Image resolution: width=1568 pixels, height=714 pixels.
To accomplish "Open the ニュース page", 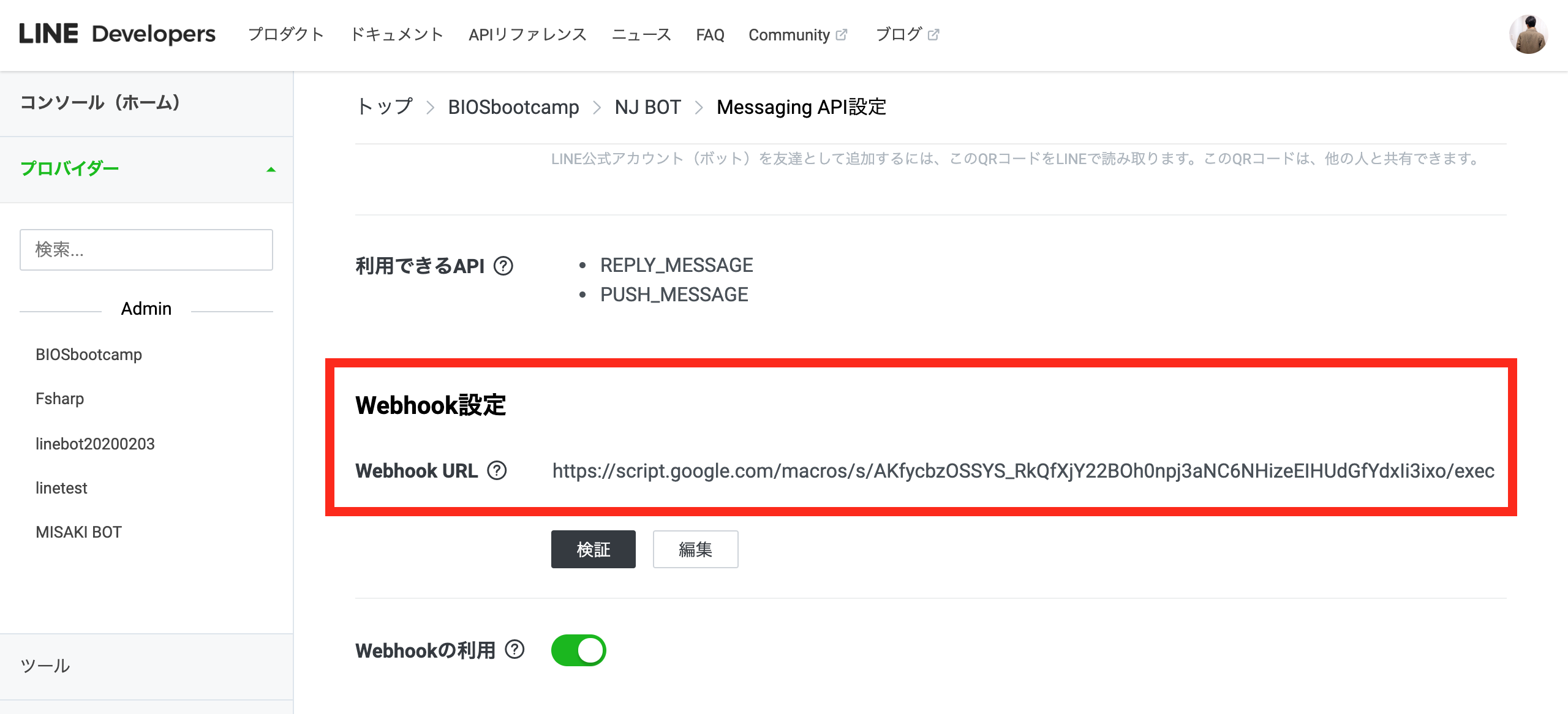I will pos(641,35).
